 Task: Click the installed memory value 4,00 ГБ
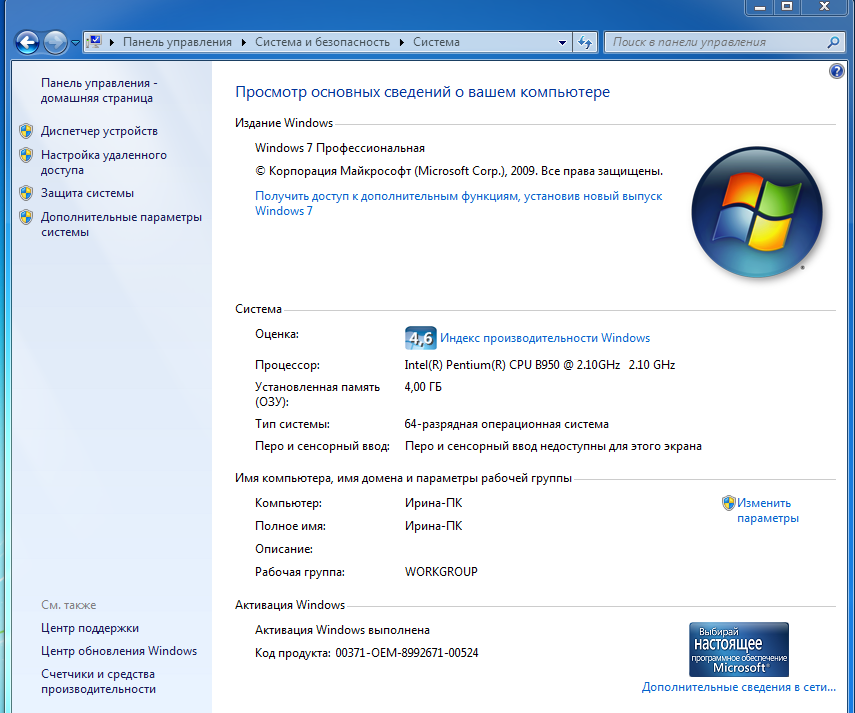click(x=423, y=387)
